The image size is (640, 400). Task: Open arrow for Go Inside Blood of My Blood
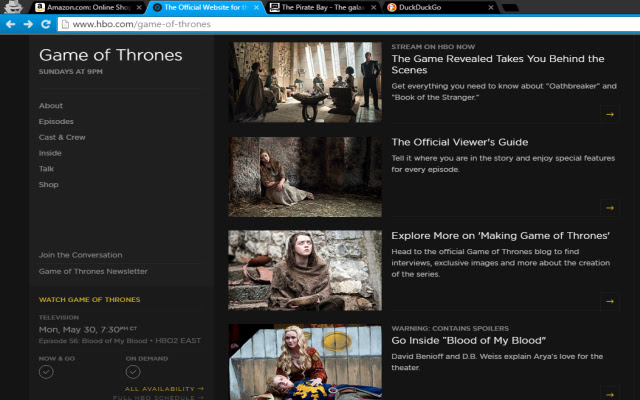610,393
